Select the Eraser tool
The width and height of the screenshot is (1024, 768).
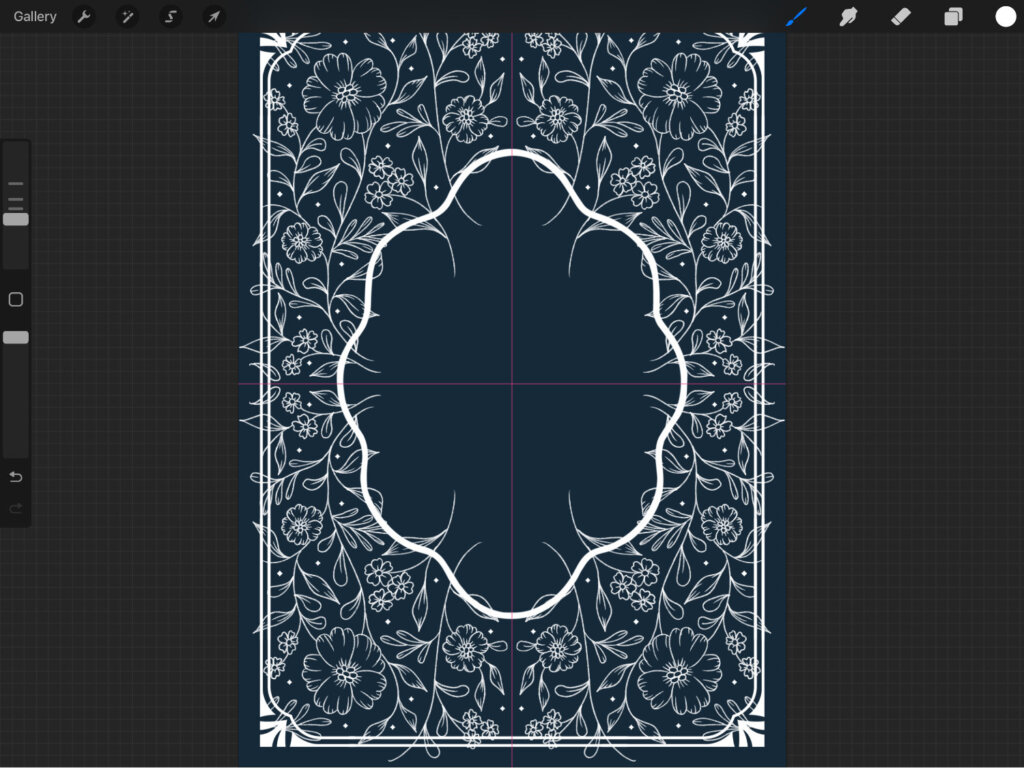pyautogui.click(x=900, y=16)
